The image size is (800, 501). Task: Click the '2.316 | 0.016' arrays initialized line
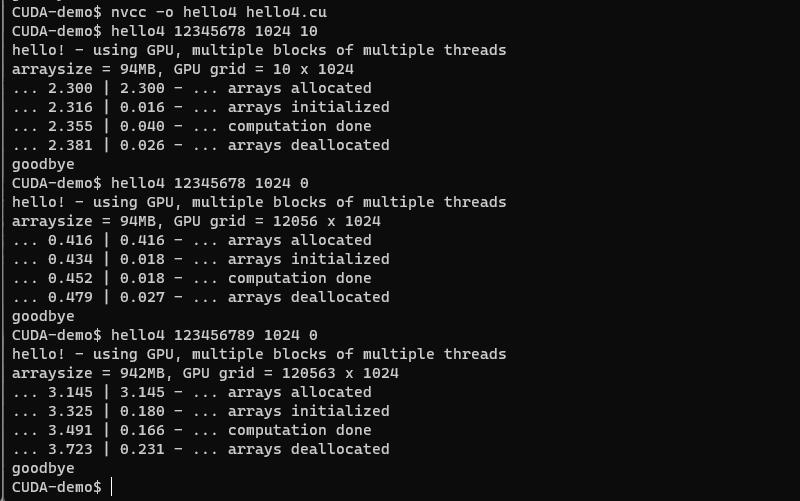tap(201, 107)
